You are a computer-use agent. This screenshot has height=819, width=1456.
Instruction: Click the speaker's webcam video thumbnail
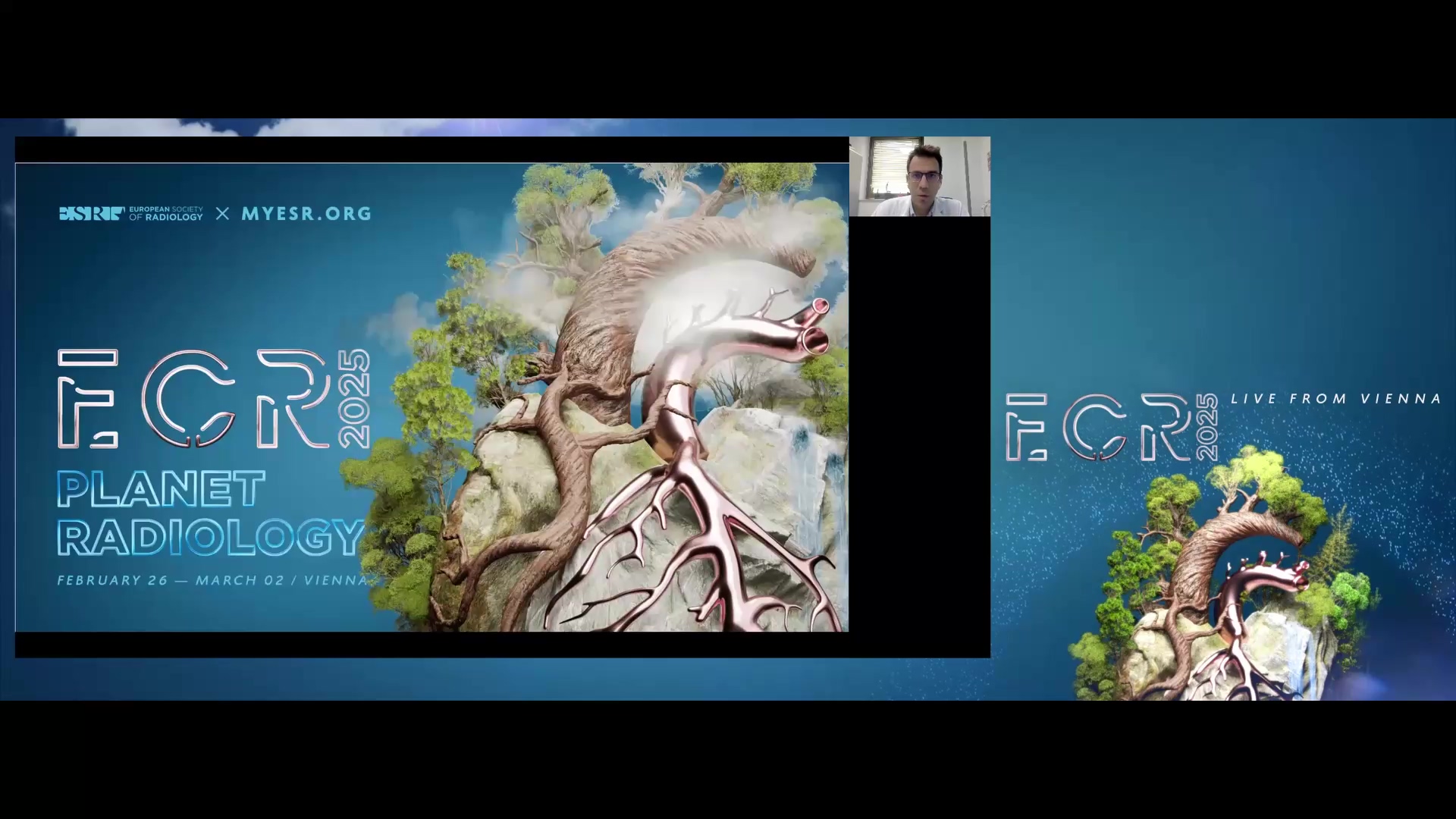tap(919, 177)
